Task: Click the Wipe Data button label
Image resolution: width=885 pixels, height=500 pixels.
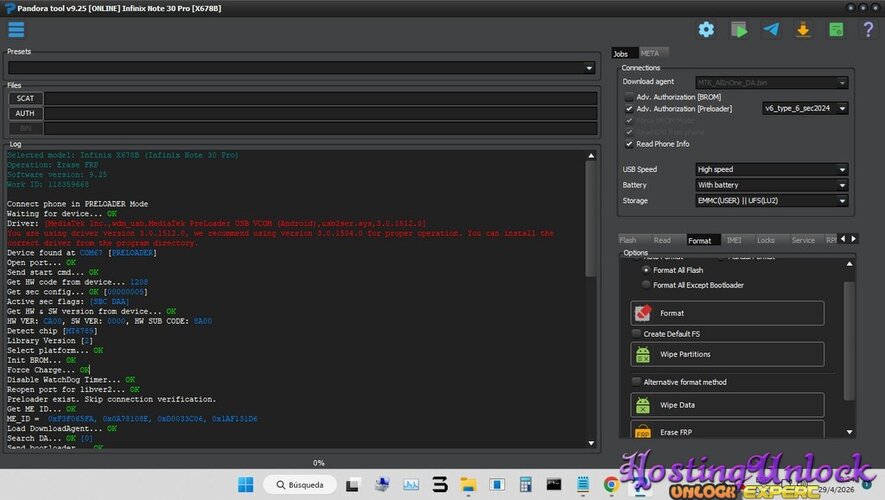Action: (677, 405)
